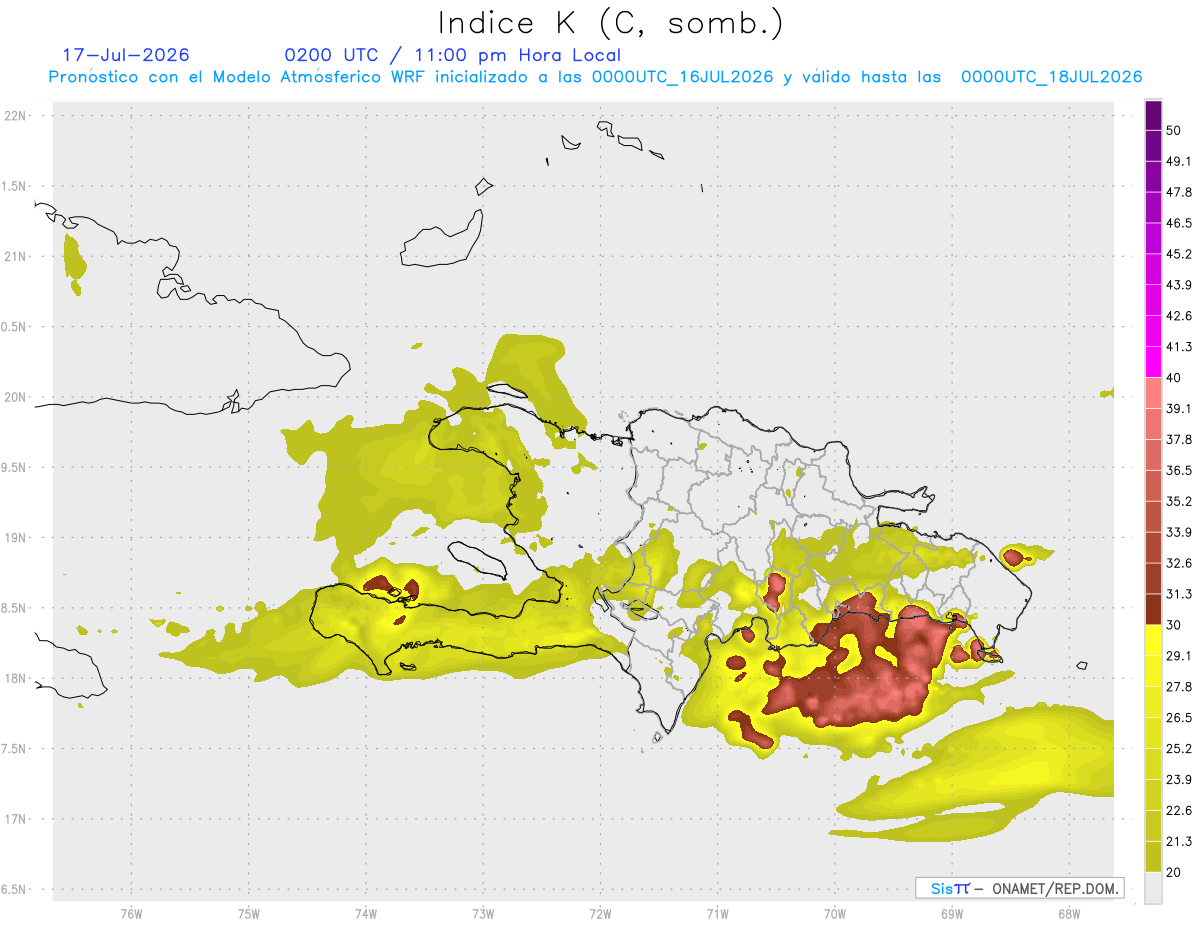The width and height of the screenshot is (1200, 927).
Task: Pick the dark brown swatch between 30 and 31.3
Action: coord(1153,609)
